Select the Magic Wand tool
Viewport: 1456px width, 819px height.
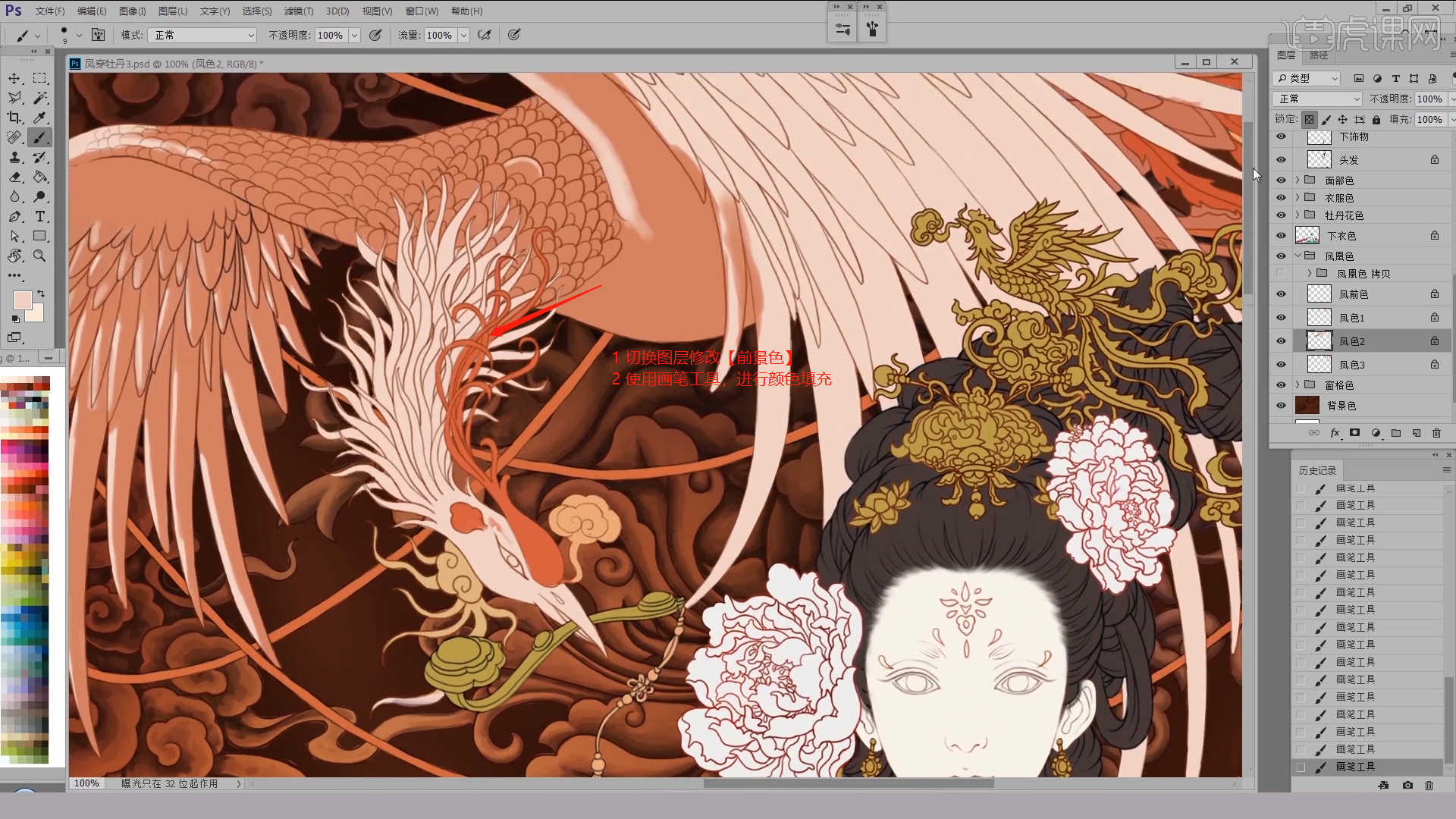coord(40,98)
